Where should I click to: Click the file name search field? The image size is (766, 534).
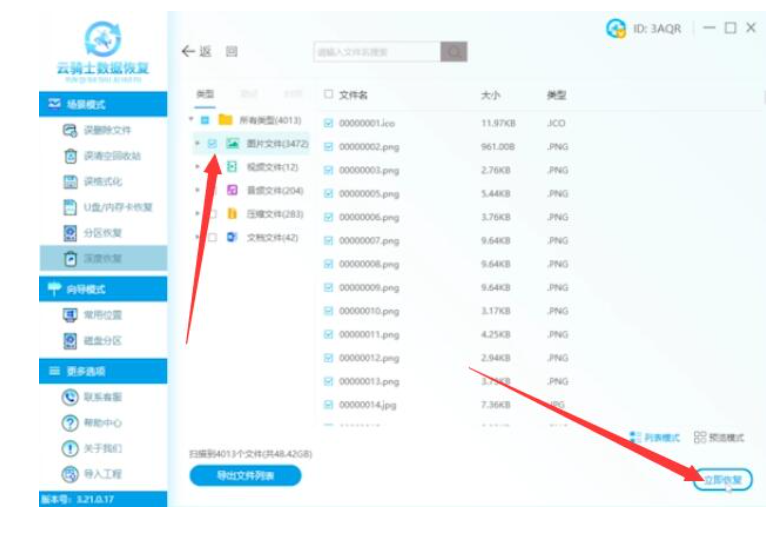coord(376,52)
